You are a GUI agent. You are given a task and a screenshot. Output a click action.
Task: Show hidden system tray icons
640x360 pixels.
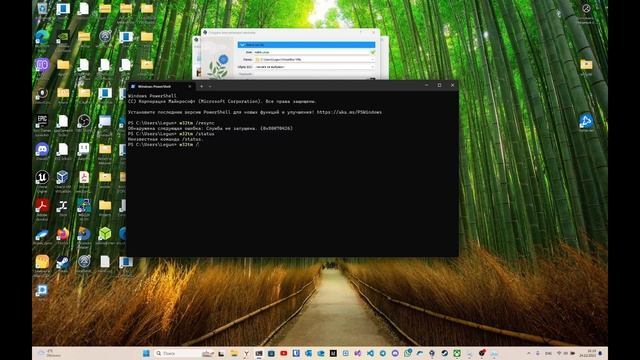click(529, 353)
